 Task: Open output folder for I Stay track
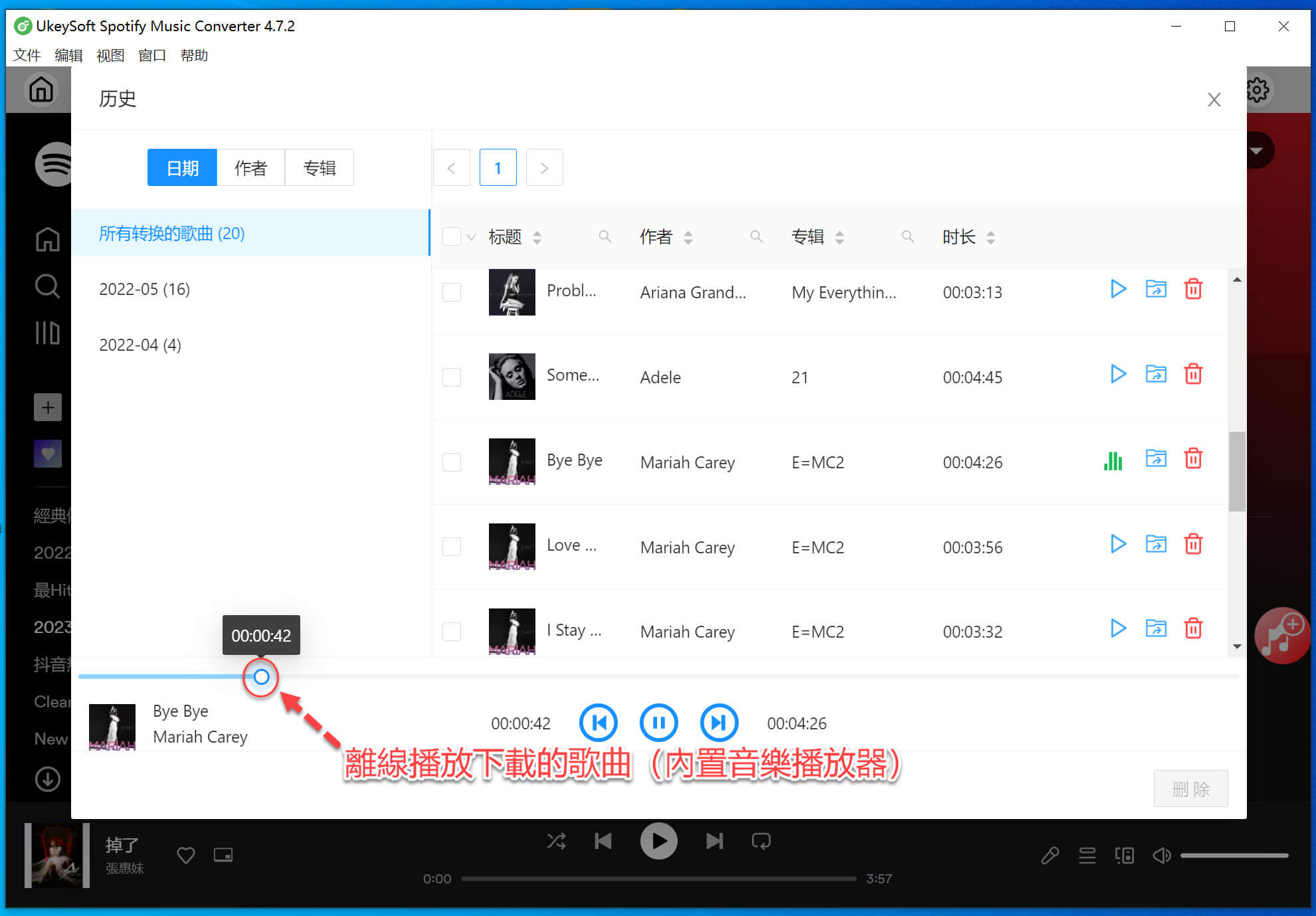point(1156,628)
